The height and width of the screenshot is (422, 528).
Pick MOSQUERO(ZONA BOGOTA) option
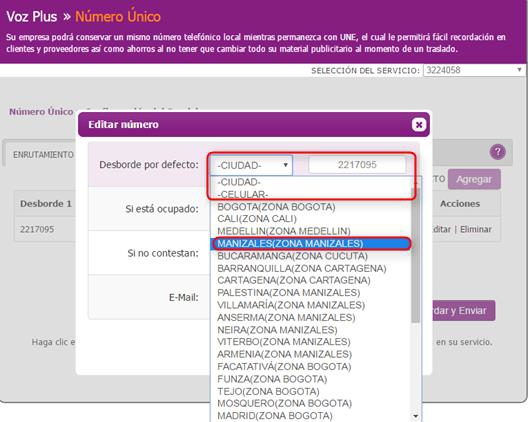click(311, 403)
